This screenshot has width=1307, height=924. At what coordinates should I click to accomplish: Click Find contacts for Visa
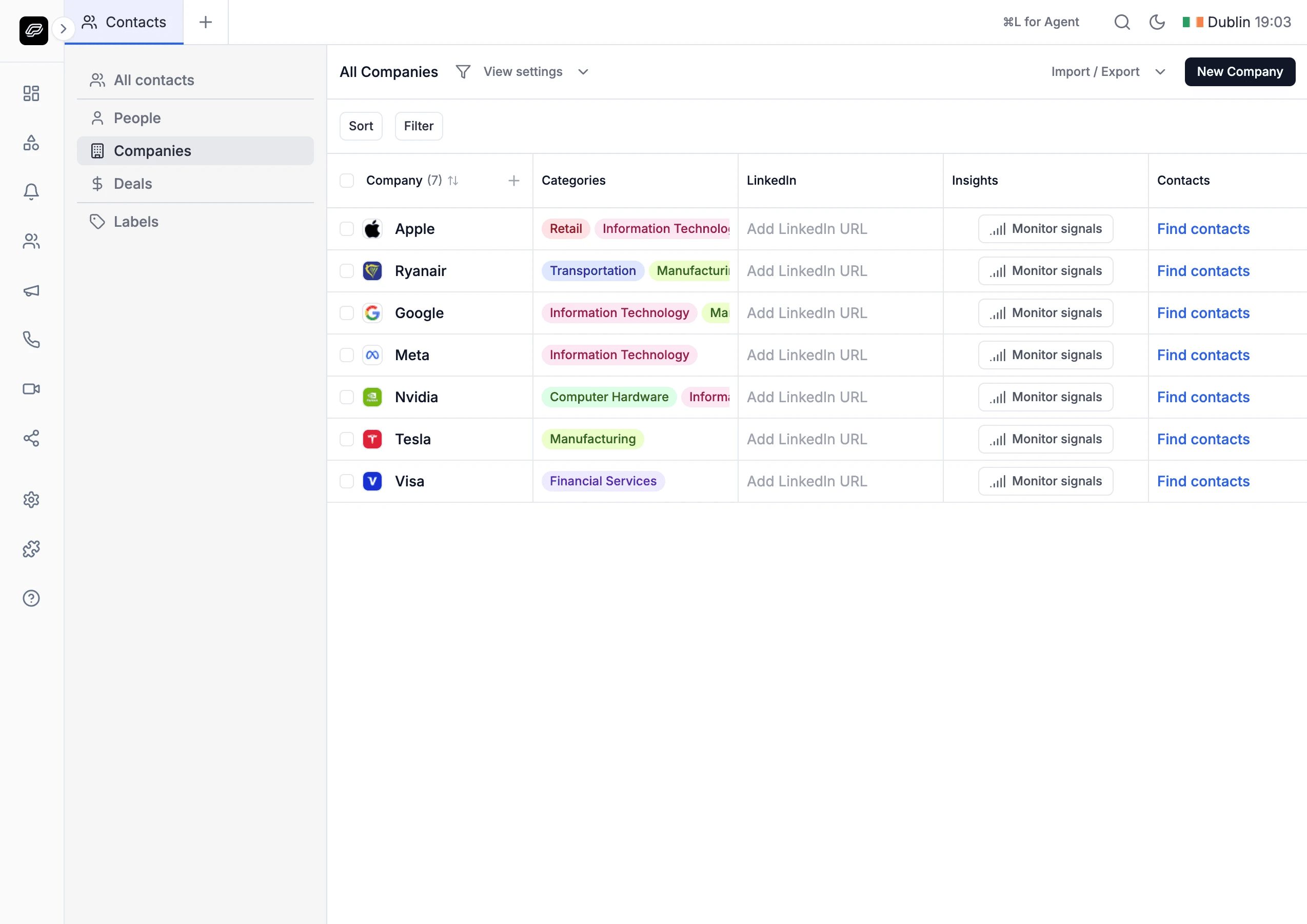(x=1203, y=482)
